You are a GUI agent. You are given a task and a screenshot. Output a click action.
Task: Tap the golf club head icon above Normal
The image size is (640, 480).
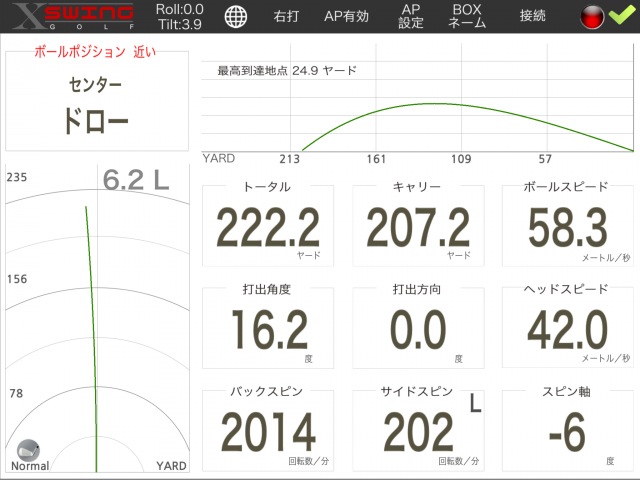click(x=28, y=450)
